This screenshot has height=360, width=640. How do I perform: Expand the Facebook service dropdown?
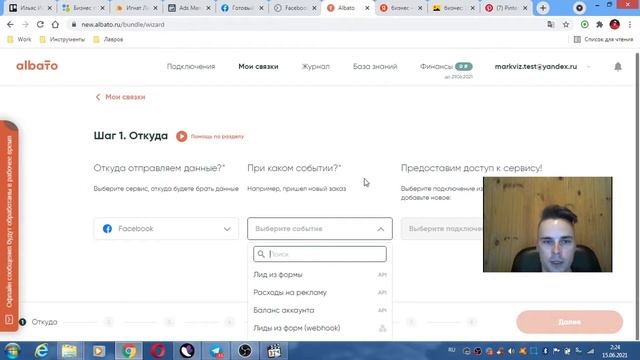click(227, 229)
